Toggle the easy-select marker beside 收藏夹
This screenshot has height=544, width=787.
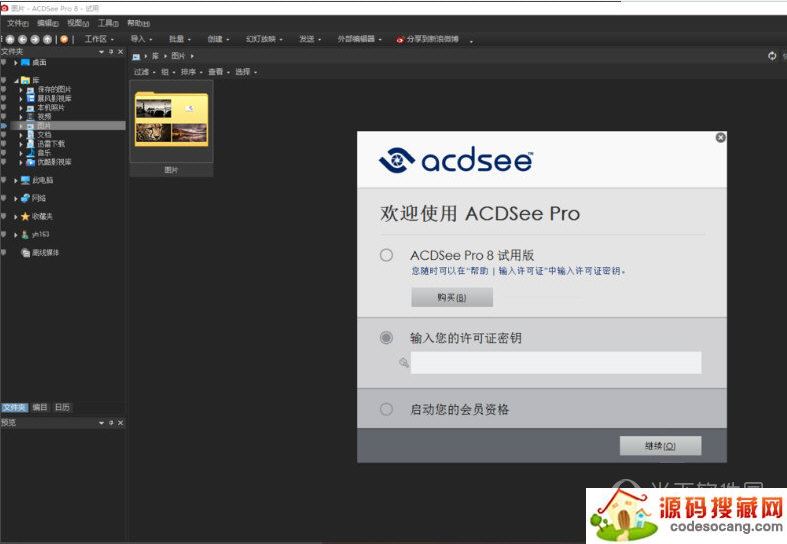(x=4, y=216)
